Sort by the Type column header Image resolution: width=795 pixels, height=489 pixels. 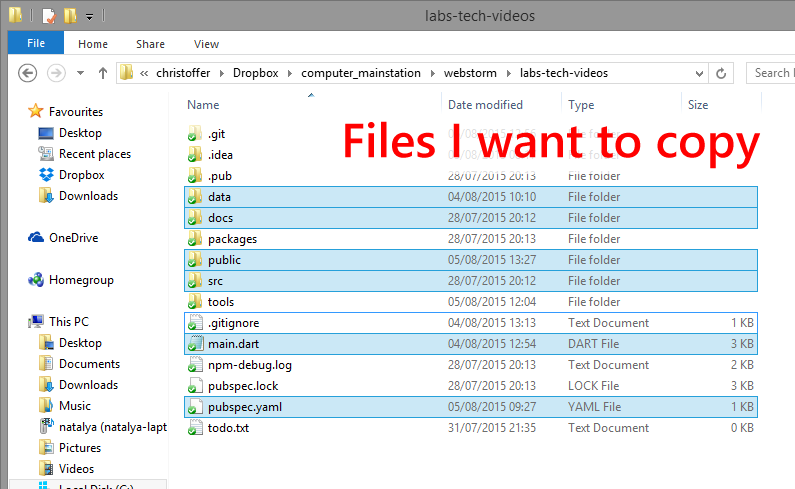pos(581,104)
